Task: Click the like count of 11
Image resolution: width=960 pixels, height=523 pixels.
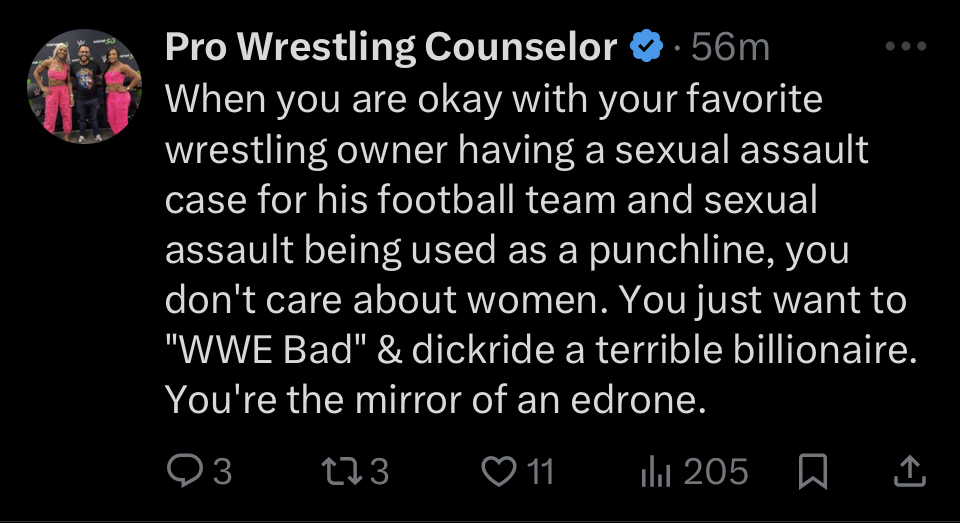Action: click(540, 470)
